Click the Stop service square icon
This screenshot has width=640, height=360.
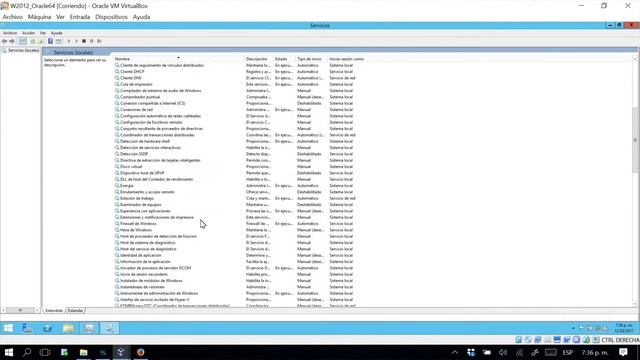(x=84, y=41)
